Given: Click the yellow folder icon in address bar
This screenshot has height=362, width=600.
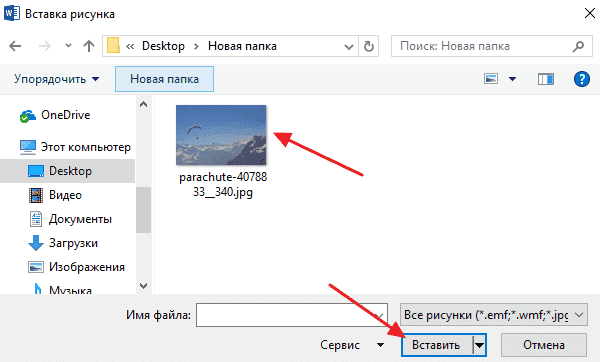Looking at the screenshot, I should pyautogui.click(x=113, y=46).
